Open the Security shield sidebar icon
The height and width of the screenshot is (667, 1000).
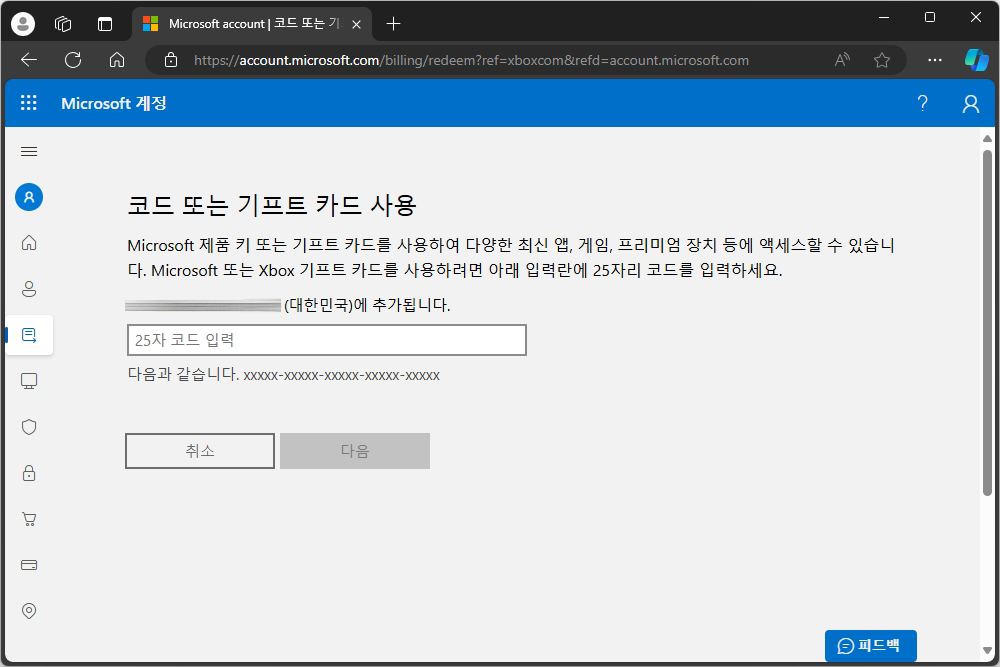tap(29, 427)
